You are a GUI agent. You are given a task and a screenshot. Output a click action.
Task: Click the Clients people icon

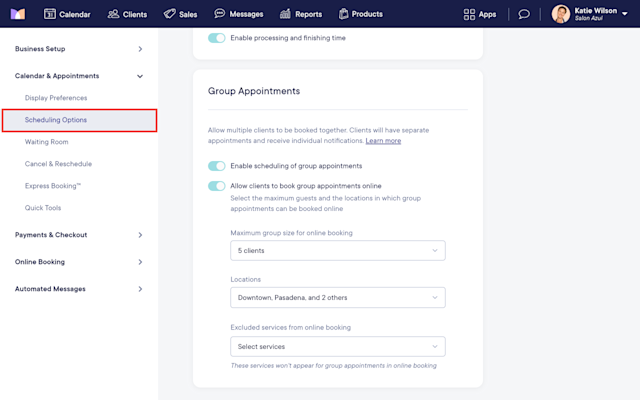coord(113,14)
